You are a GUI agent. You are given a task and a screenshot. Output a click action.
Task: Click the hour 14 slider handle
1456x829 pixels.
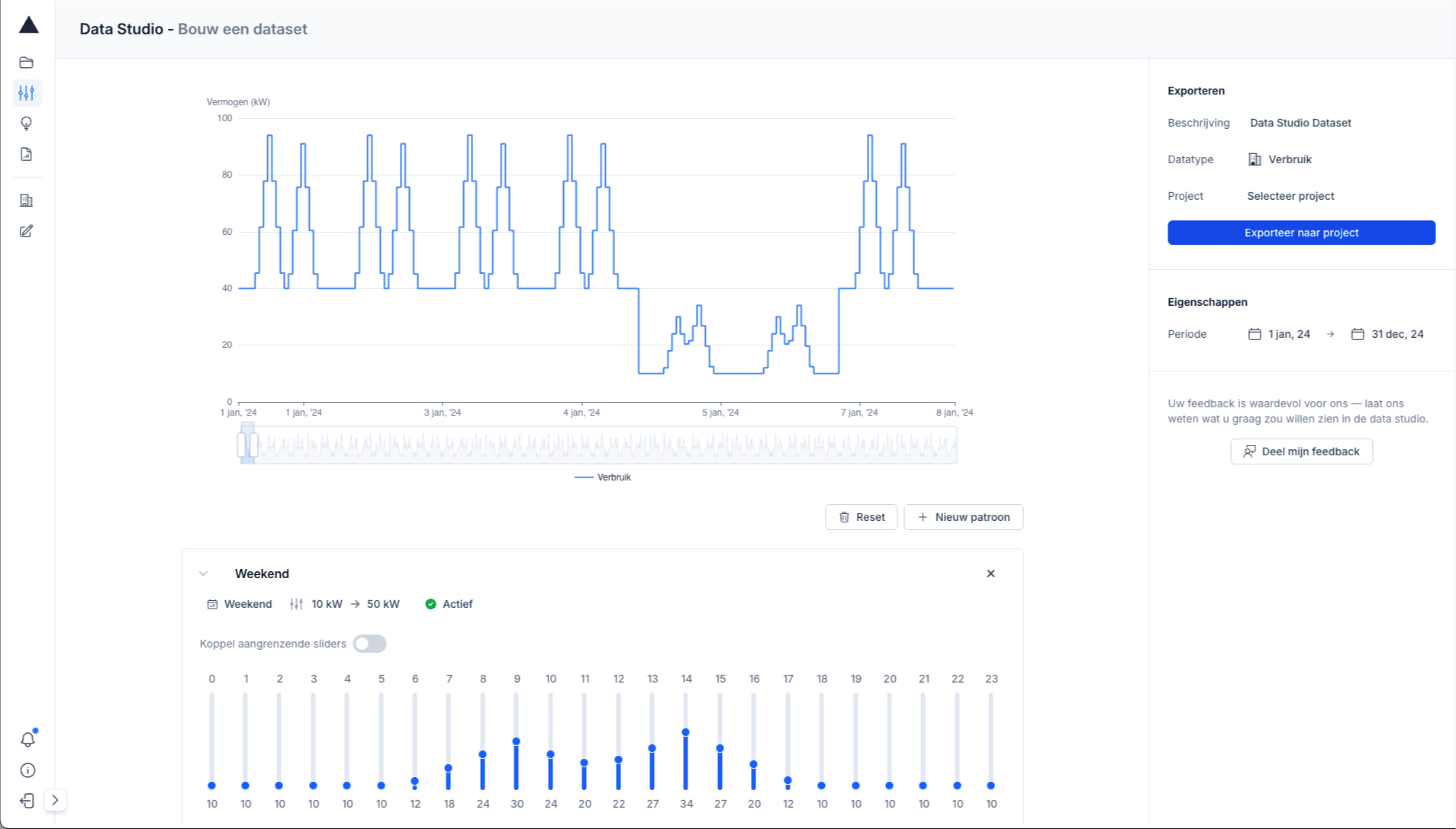click(x=686, y=732)
